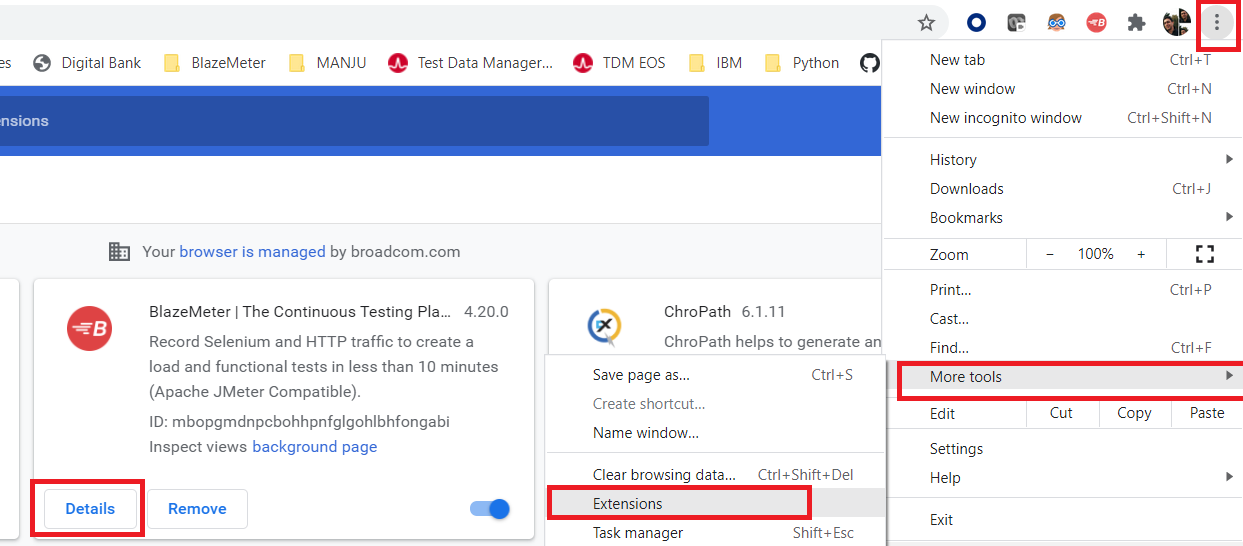Follow the 'browser is managed' link

point(252,252)
